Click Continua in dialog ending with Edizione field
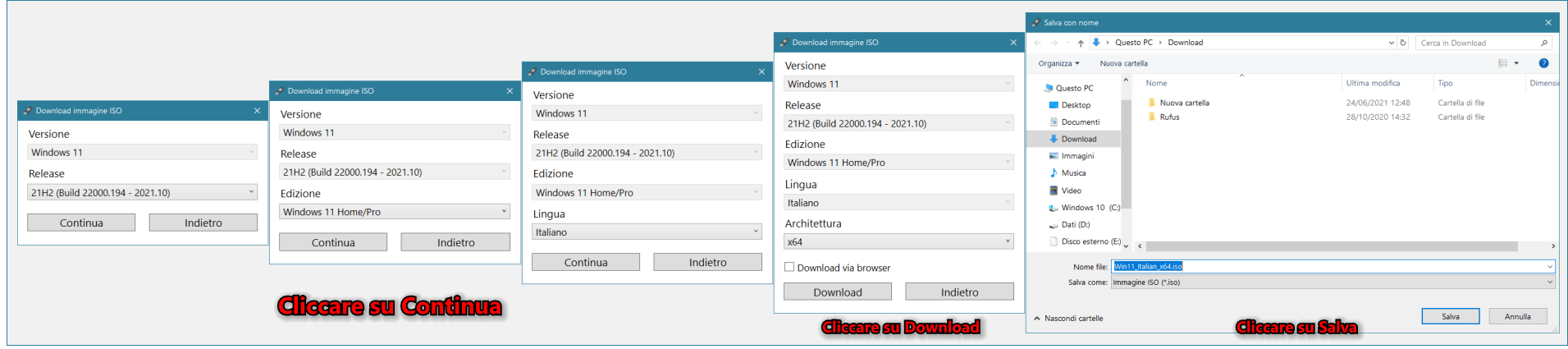Viewport: 1568px width, 349px height. (x=333, y=242)
